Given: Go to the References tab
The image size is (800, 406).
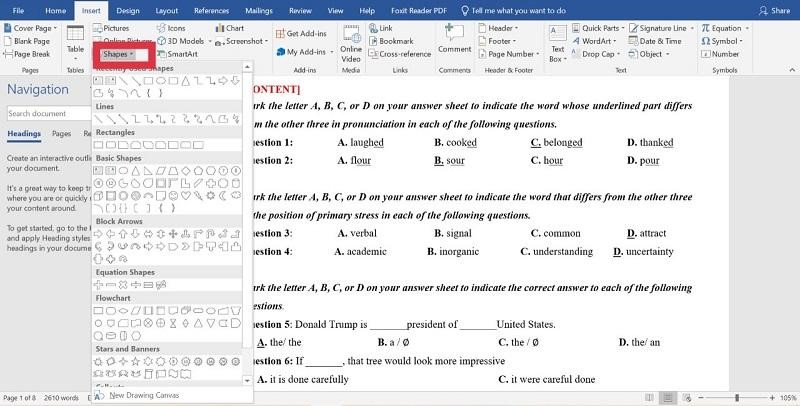Looking at the screenshot, I should (x=211, y=10).
